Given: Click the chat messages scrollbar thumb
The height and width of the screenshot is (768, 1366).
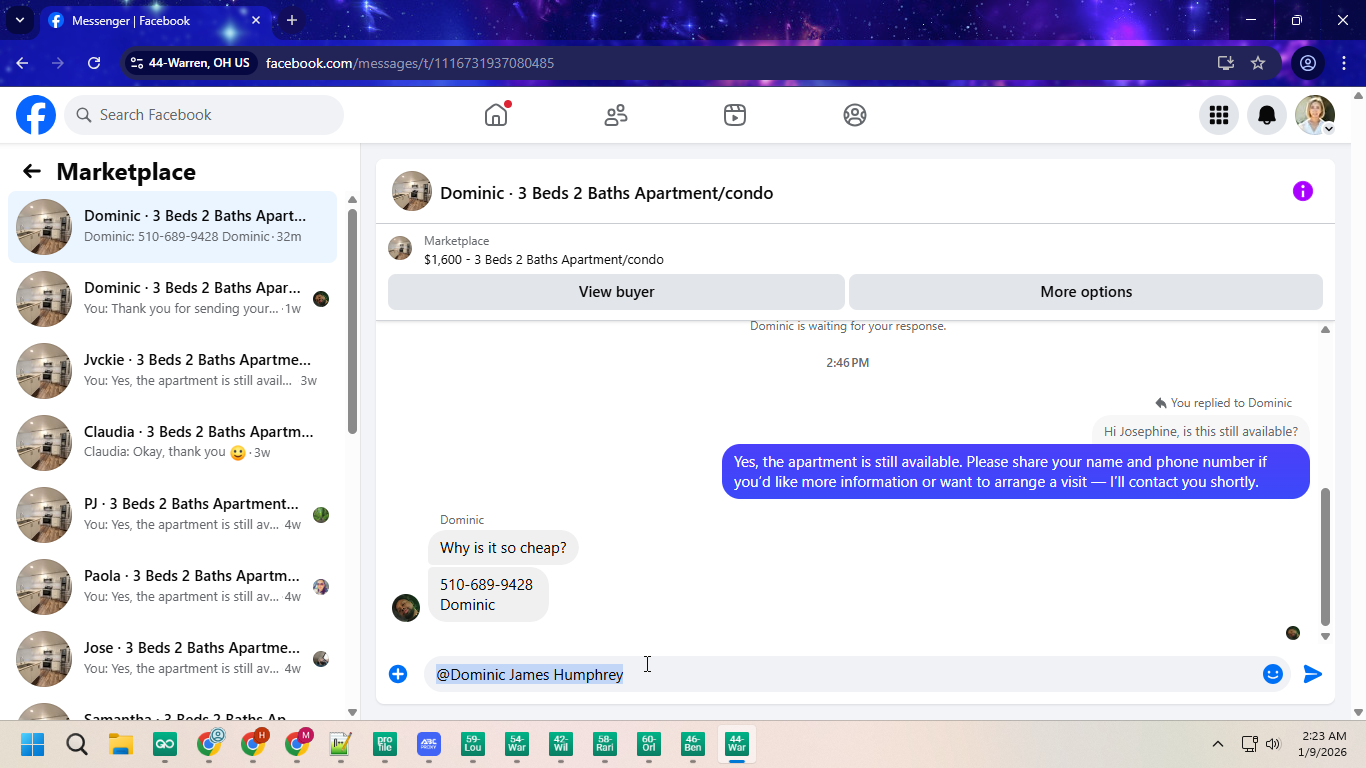Looking at the screenshot, I should click(1326, 556).
